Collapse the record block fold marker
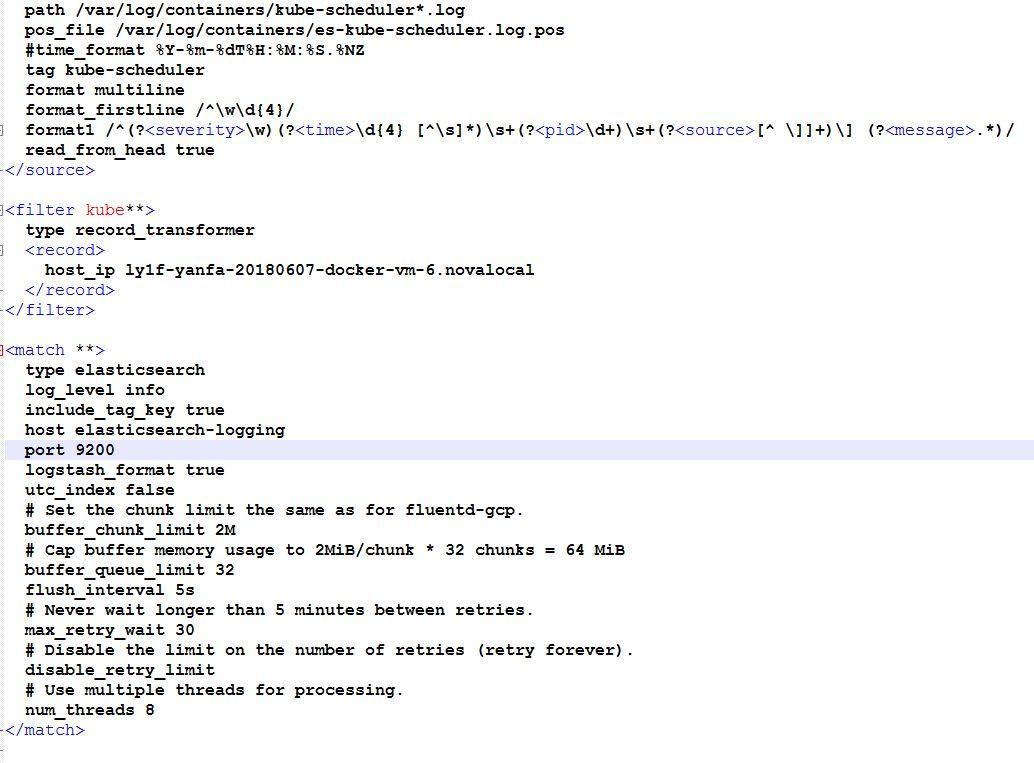The image size is (1034, 763). [2, 251]
